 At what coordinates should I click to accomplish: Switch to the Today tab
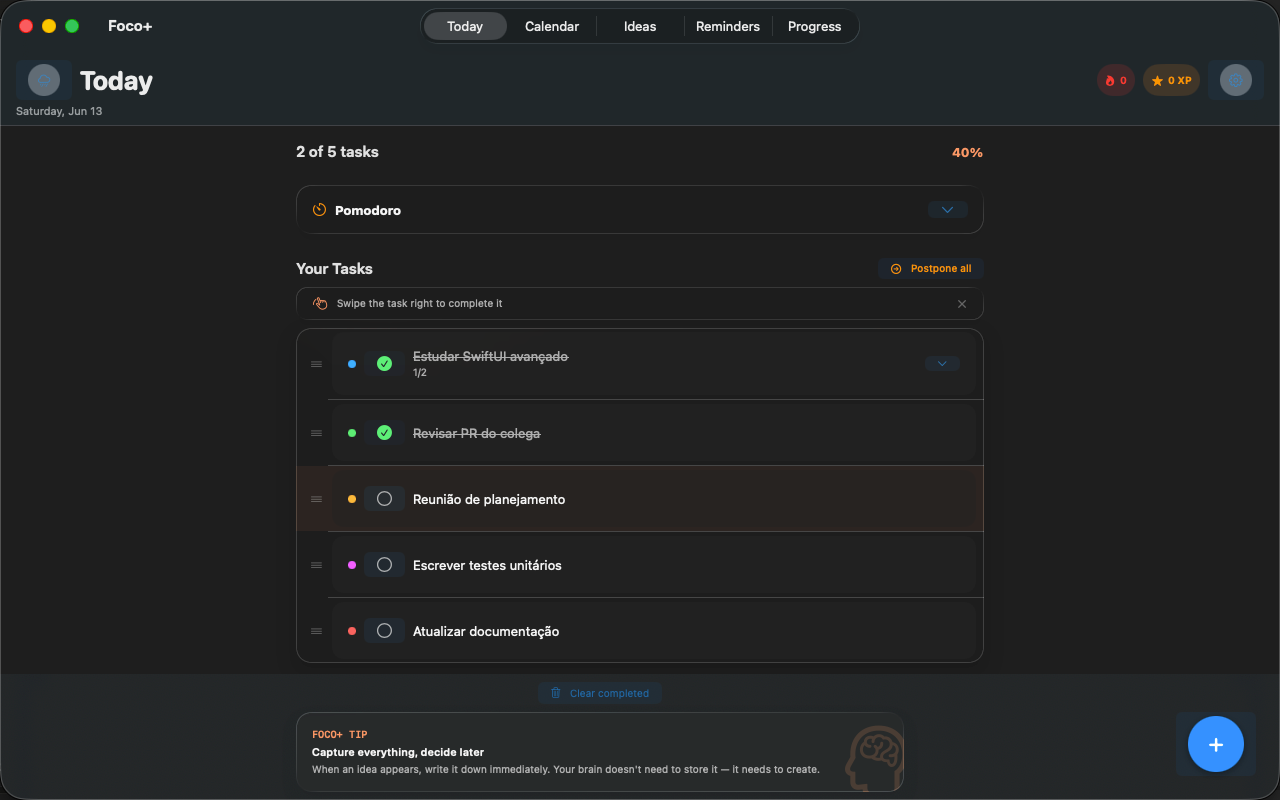(465, 26)
